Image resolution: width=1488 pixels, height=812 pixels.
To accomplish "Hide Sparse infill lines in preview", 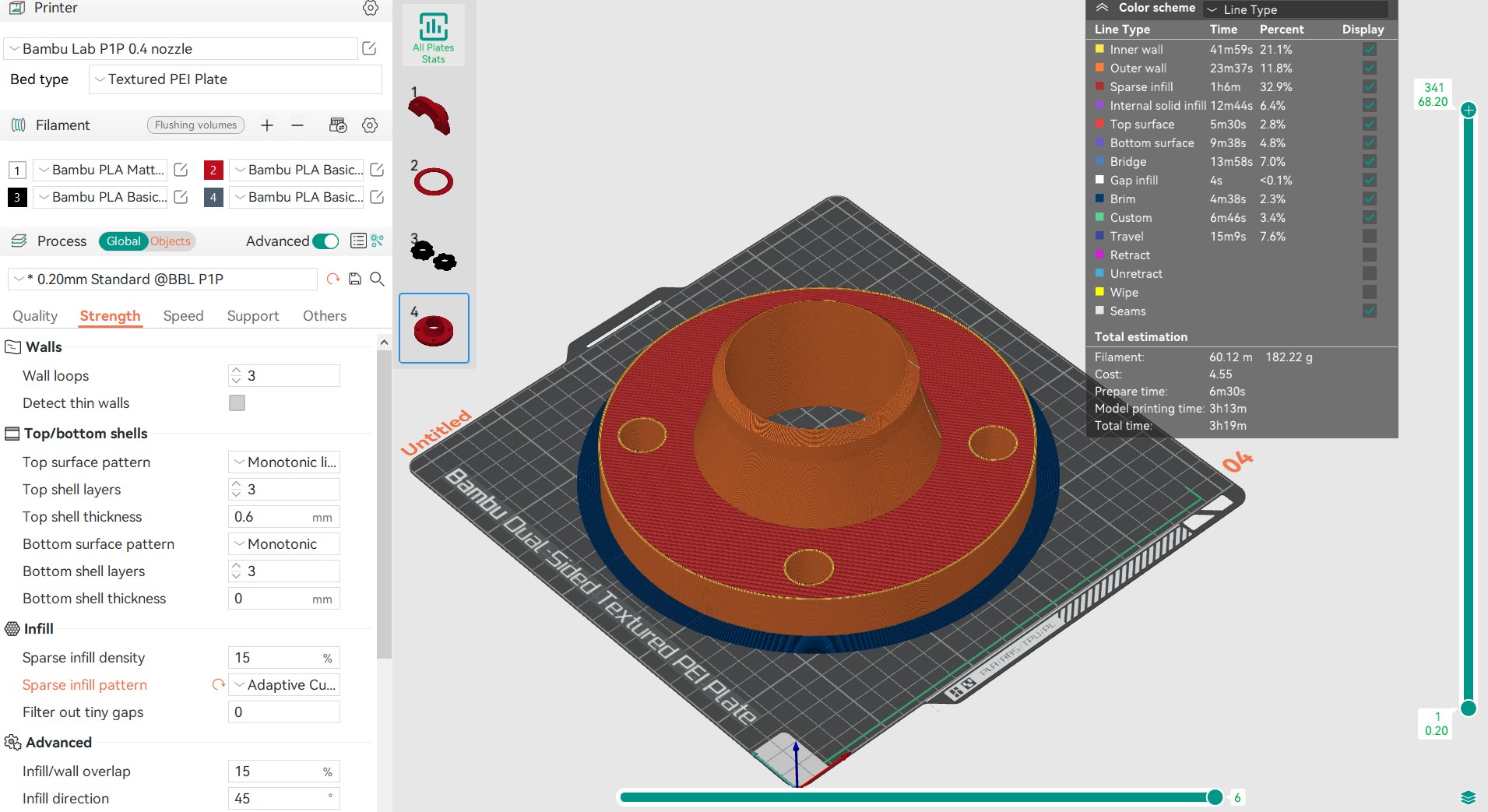I will pos(1370,86).
